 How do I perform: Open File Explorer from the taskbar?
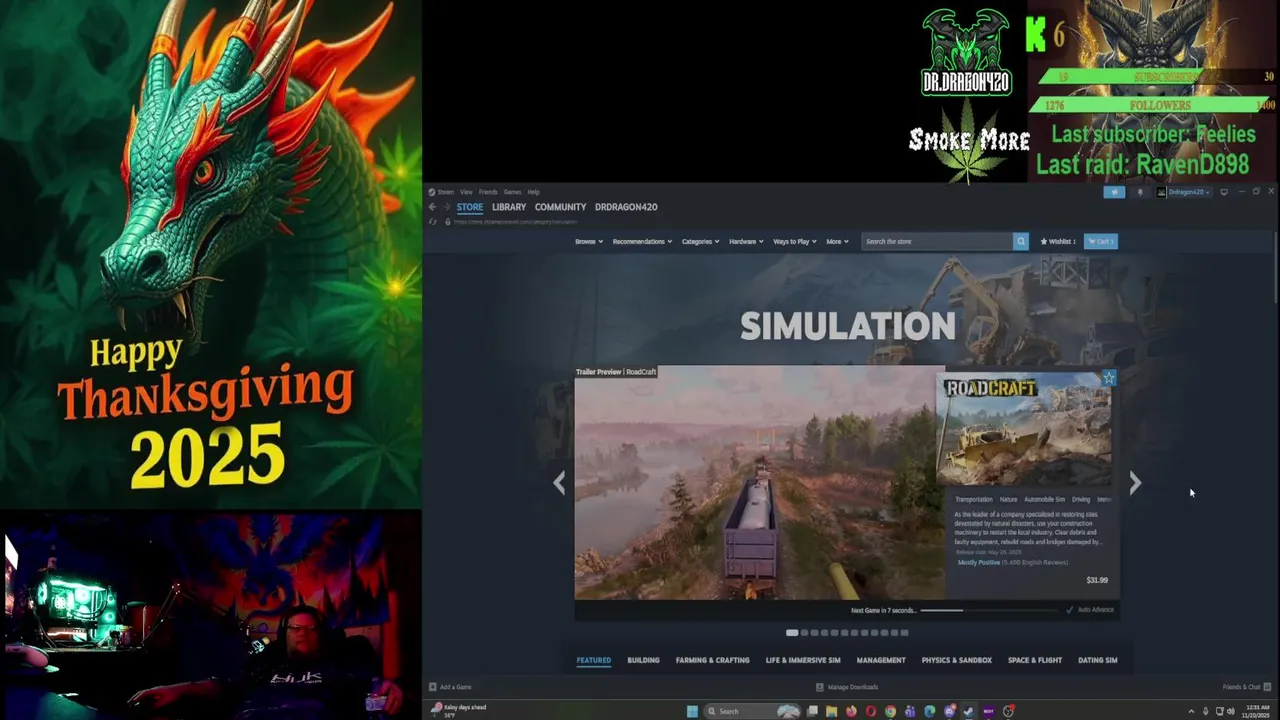(832, 711)
